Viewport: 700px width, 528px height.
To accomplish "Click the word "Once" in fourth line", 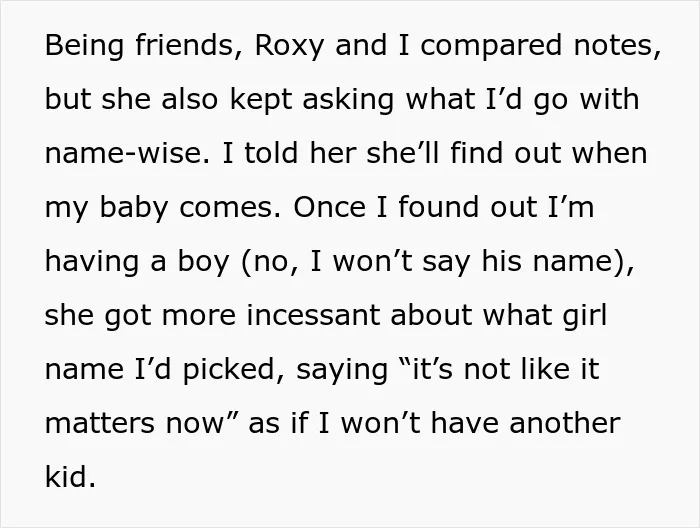I will tap(329, 207).
